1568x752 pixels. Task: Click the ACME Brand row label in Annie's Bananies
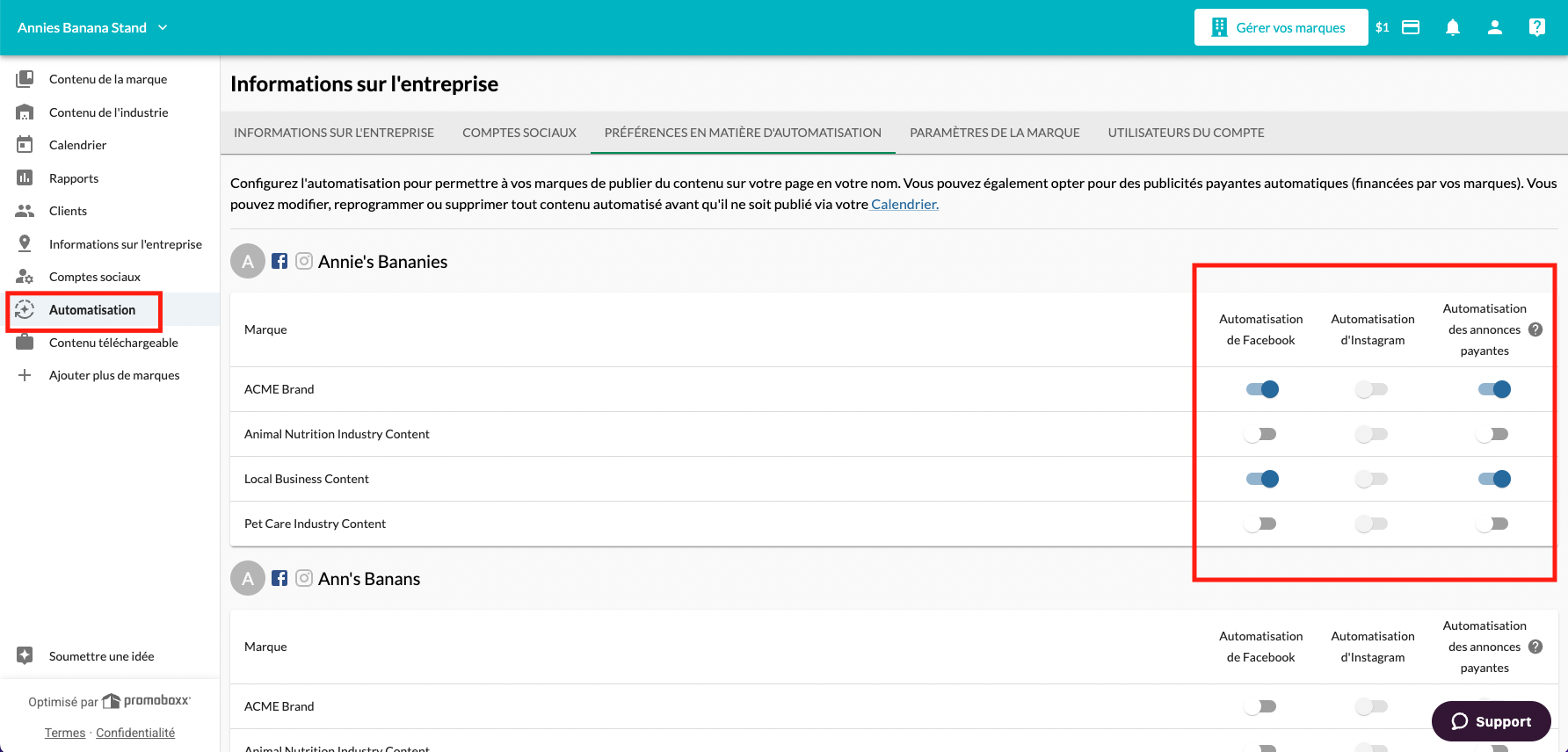click(279, 389)
